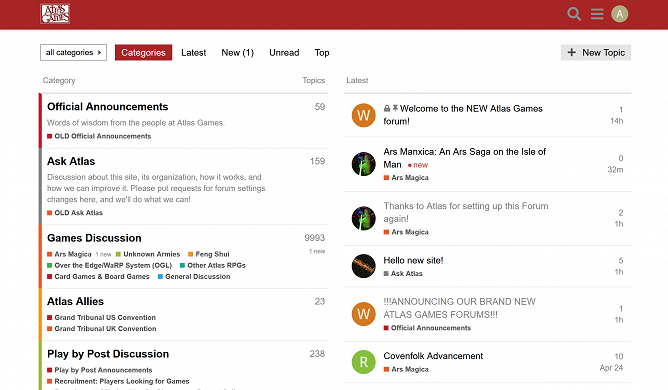Select the Categories tab button

[x=143, y=52]
